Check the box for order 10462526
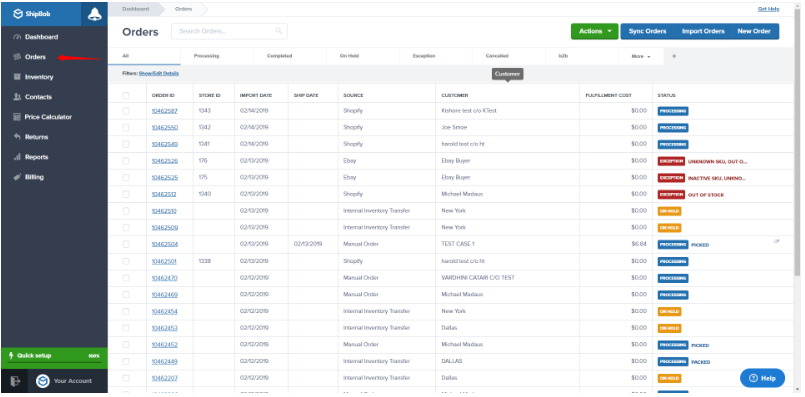The height and width of the screenshot is (397, 805). [x=126, y=161]
